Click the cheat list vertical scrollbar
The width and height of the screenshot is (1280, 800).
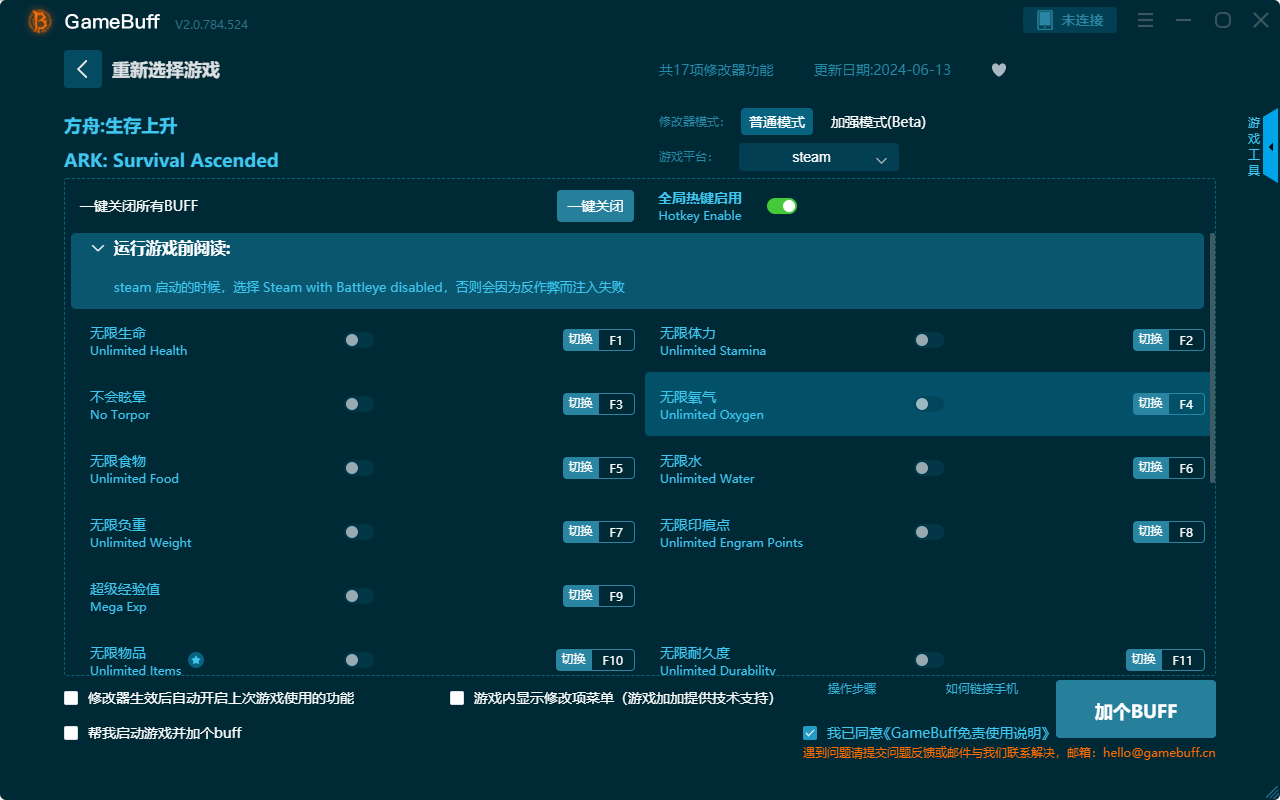click(1213, 358)
